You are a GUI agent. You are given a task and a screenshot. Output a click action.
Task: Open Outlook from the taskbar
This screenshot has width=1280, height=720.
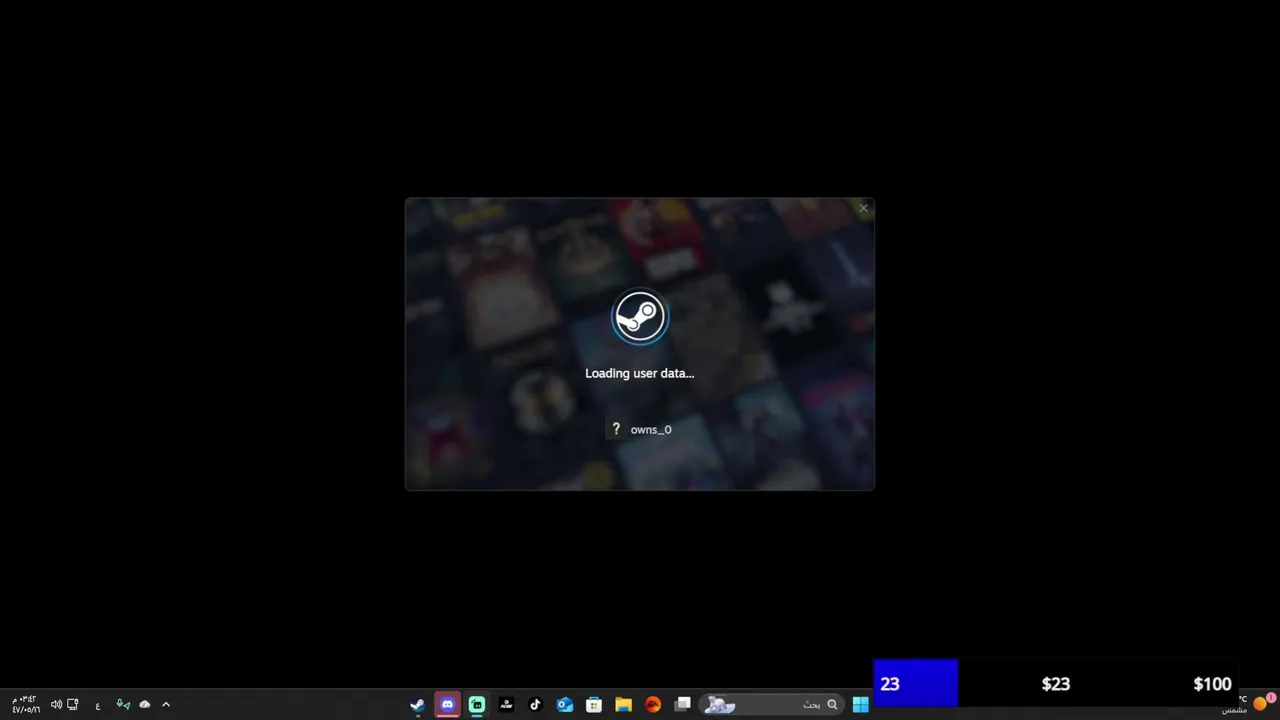[565, 705]
